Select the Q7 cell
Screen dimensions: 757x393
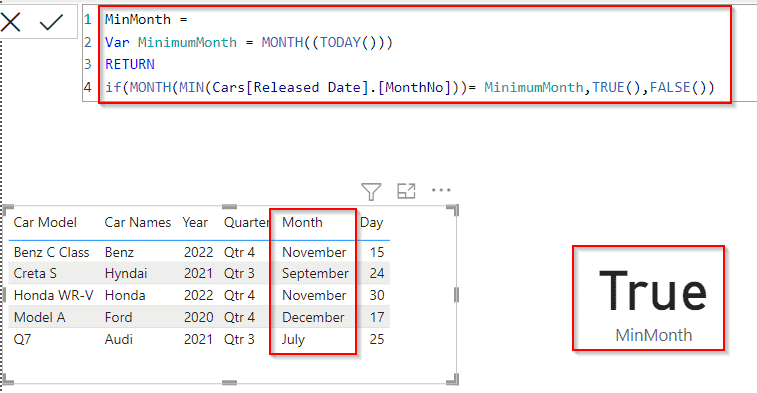(x=22, y=339)
